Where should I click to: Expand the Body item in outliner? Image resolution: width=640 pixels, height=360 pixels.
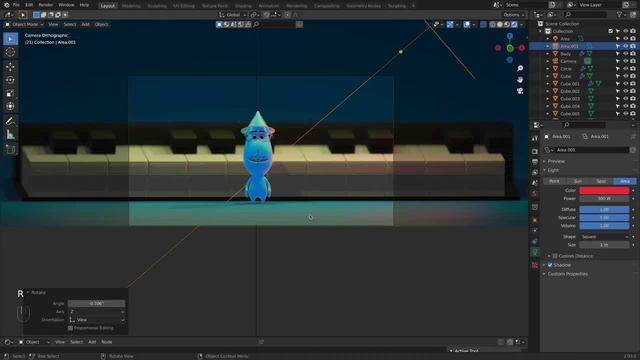(548, 54)
